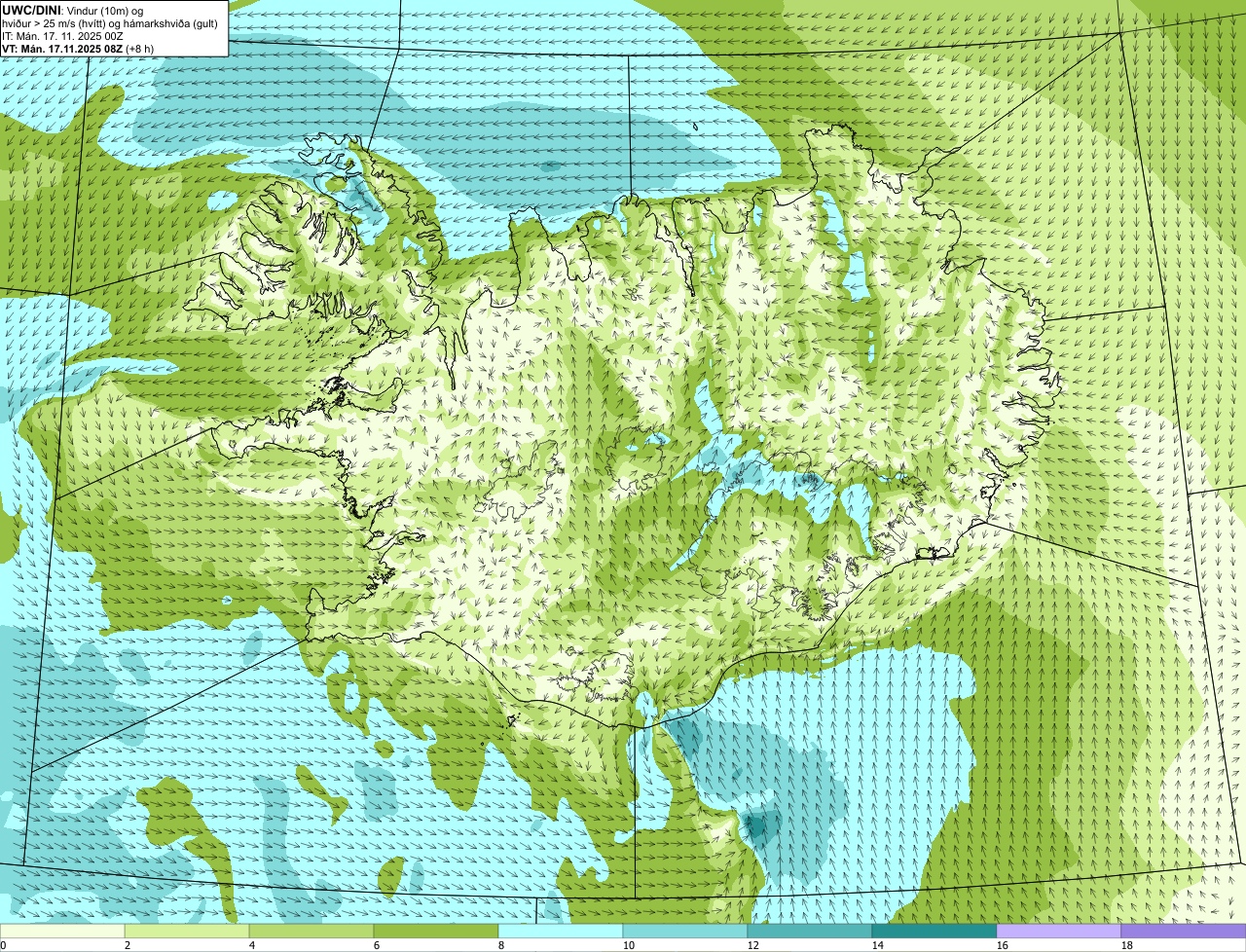This screenshot has height=952, width=1246.
Task: Click the text 'hviður > 25 m/s (hvítt) og hámarkshviða (gult)'
Action: pos(110,23)
